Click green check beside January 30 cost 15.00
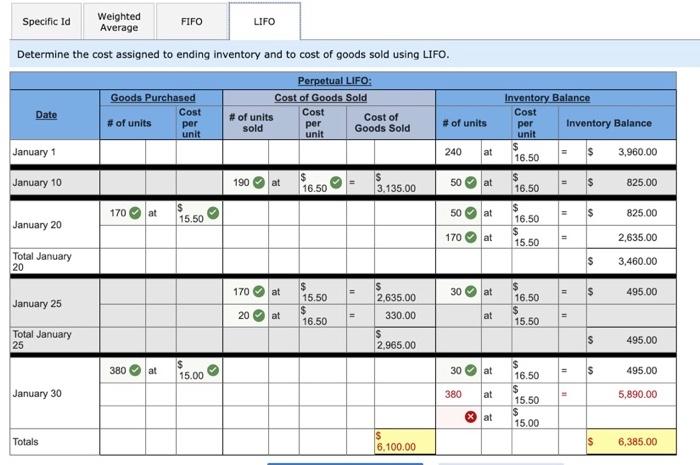 pyautogui.click(x=213, y=370)
